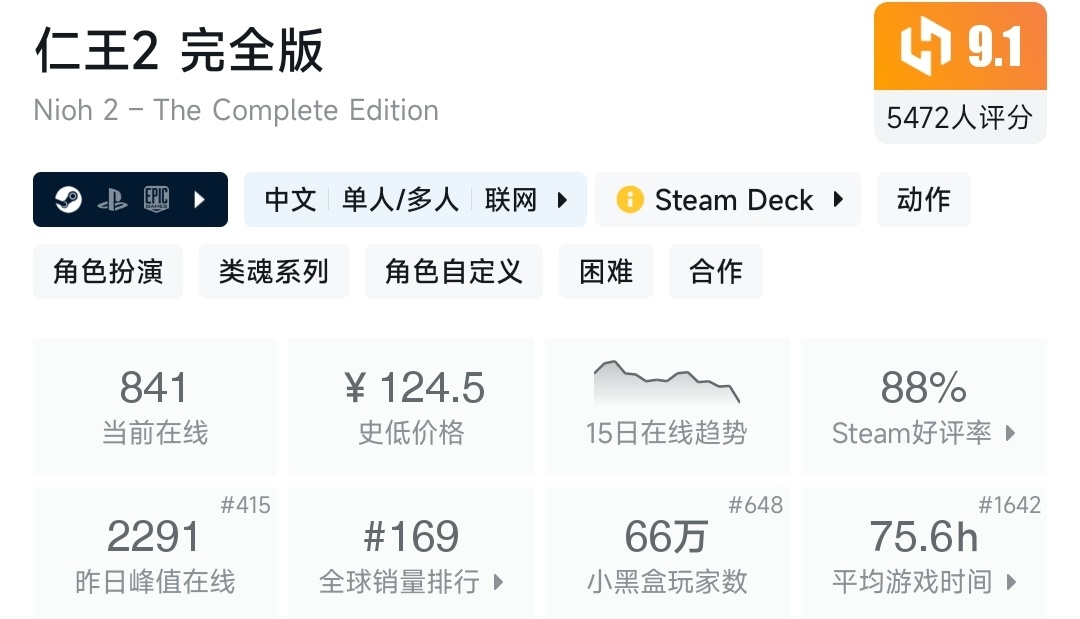
Task: Expand the platforms list arrow
Action: (x=199, y=199)
